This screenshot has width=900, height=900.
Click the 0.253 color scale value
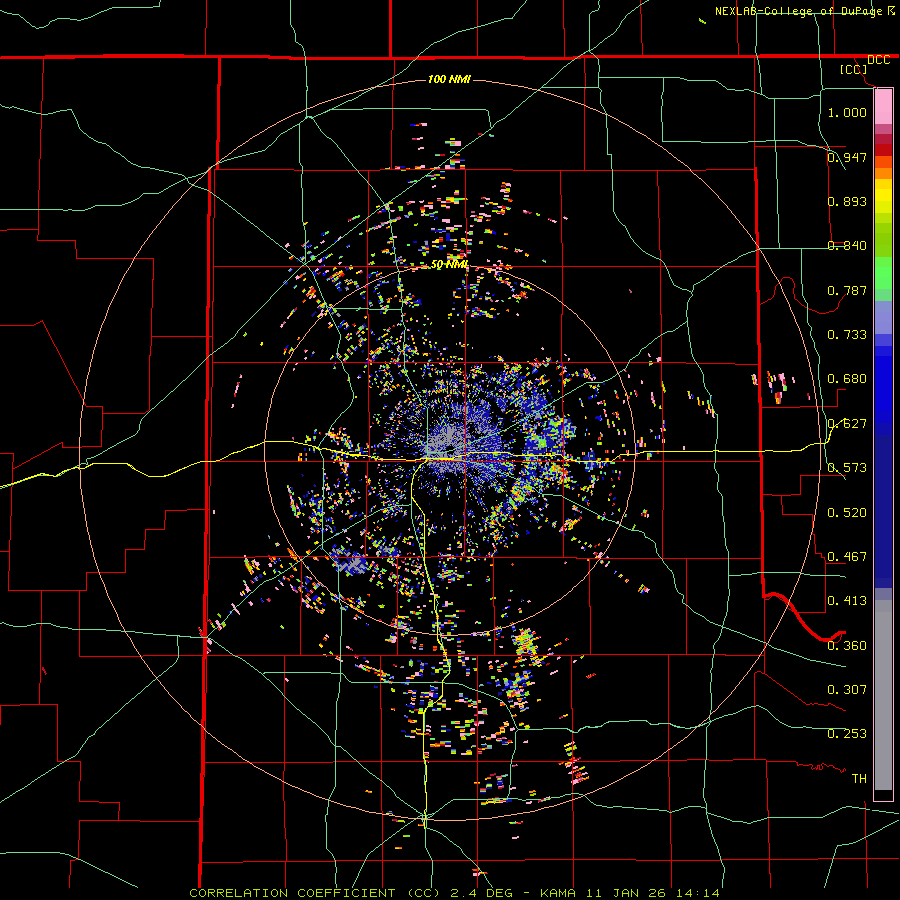(x=847, y=734)
